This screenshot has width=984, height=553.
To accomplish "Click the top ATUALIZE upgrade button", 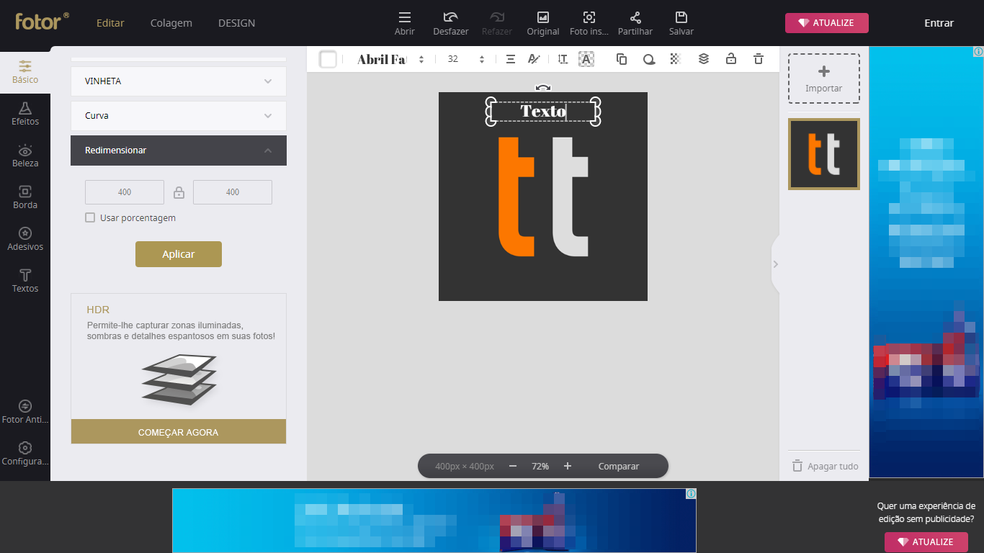I will point(826,23).
